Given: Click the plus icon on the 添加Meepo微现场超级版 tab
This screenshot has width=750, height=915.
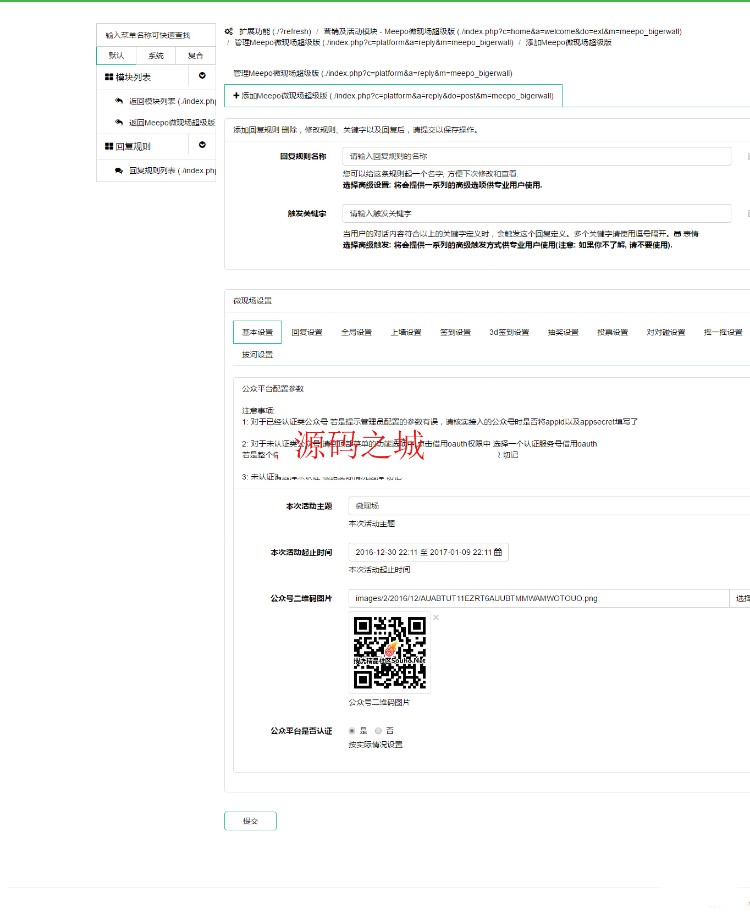Looking at the screenshot, I should [236, 96].
